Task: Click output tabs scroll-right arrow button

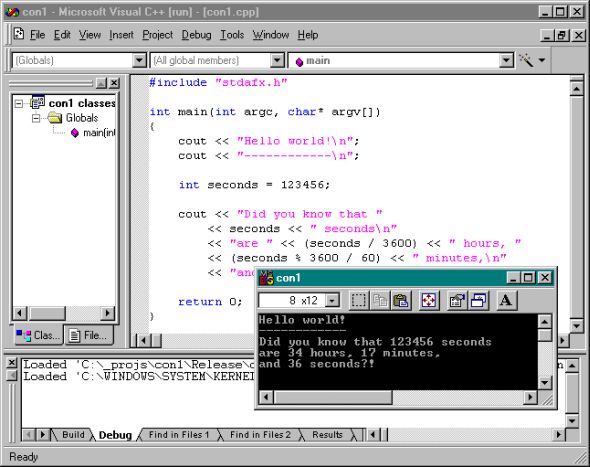Action: (x=43, y=435)
